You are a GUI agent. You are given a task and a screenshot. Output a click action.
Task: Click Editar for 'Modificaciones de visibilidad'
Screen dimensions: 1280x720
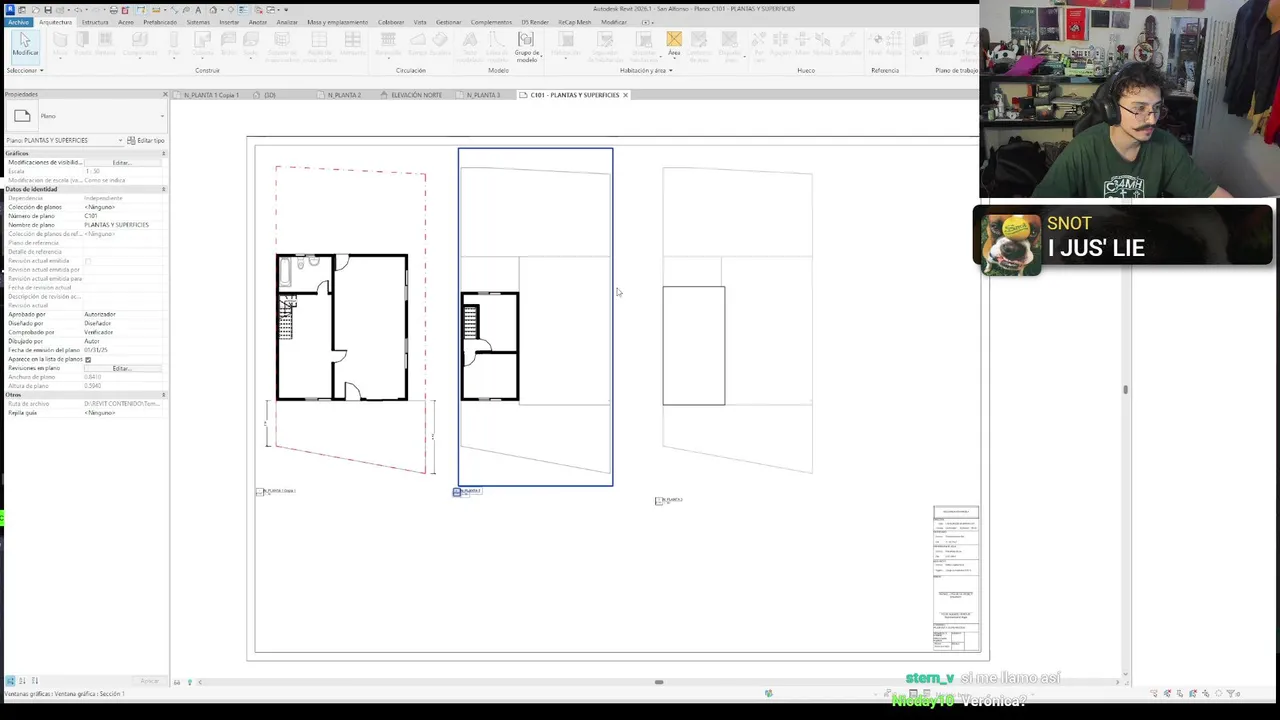click(x=122, y=162)
